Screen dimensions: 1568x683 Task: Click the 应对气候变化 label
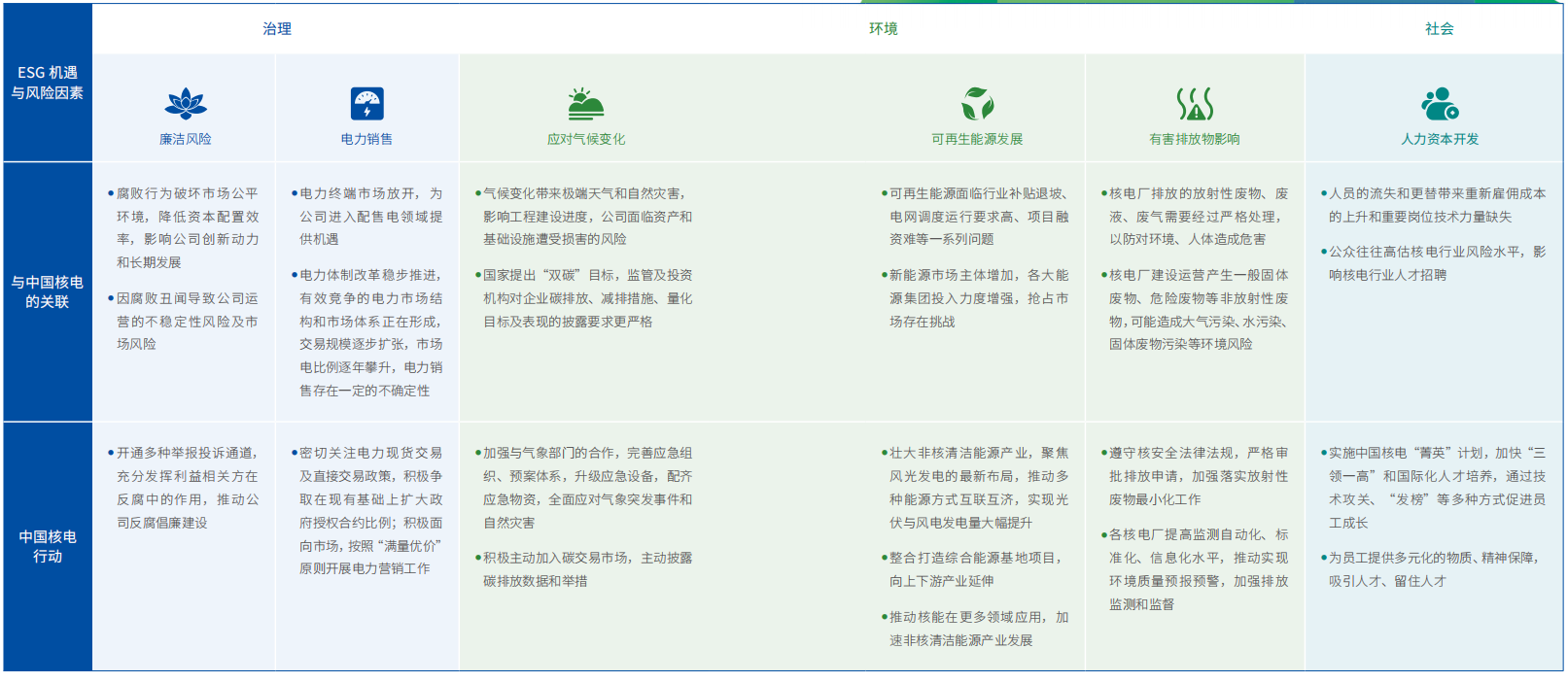tap(586, 139)
